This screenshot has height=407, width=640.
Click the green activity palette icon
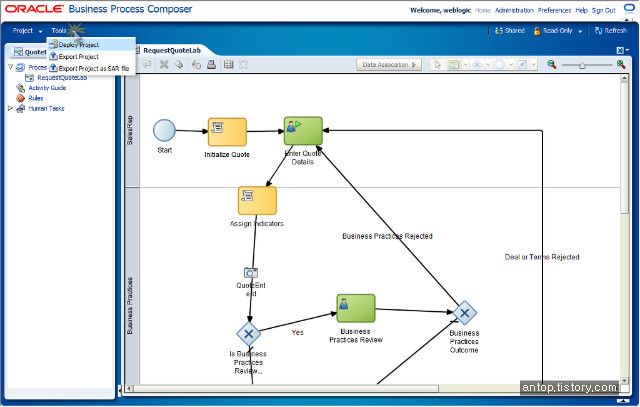click(x=454, y=64)
